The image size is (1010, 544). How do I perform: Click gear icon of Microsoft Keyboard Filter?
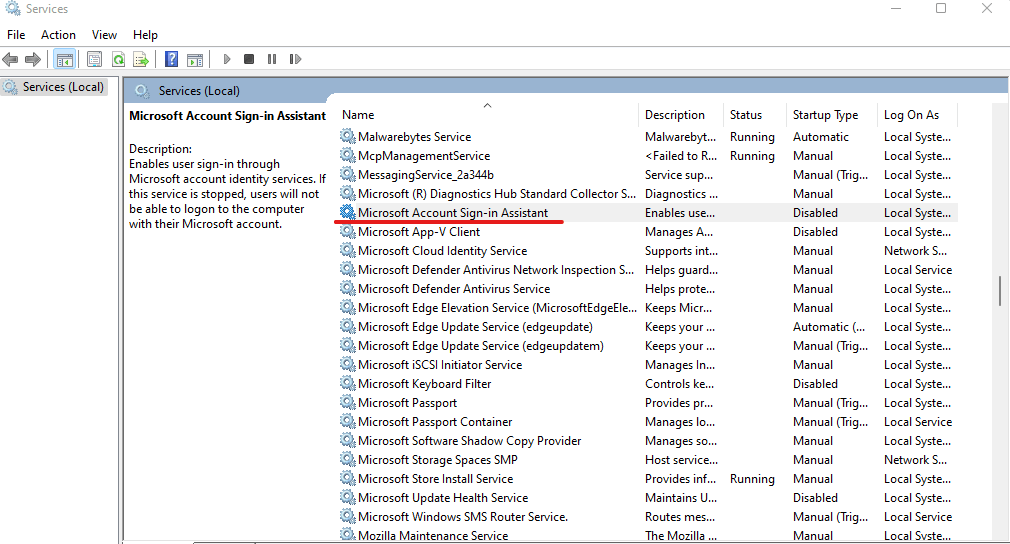point(348,383)
